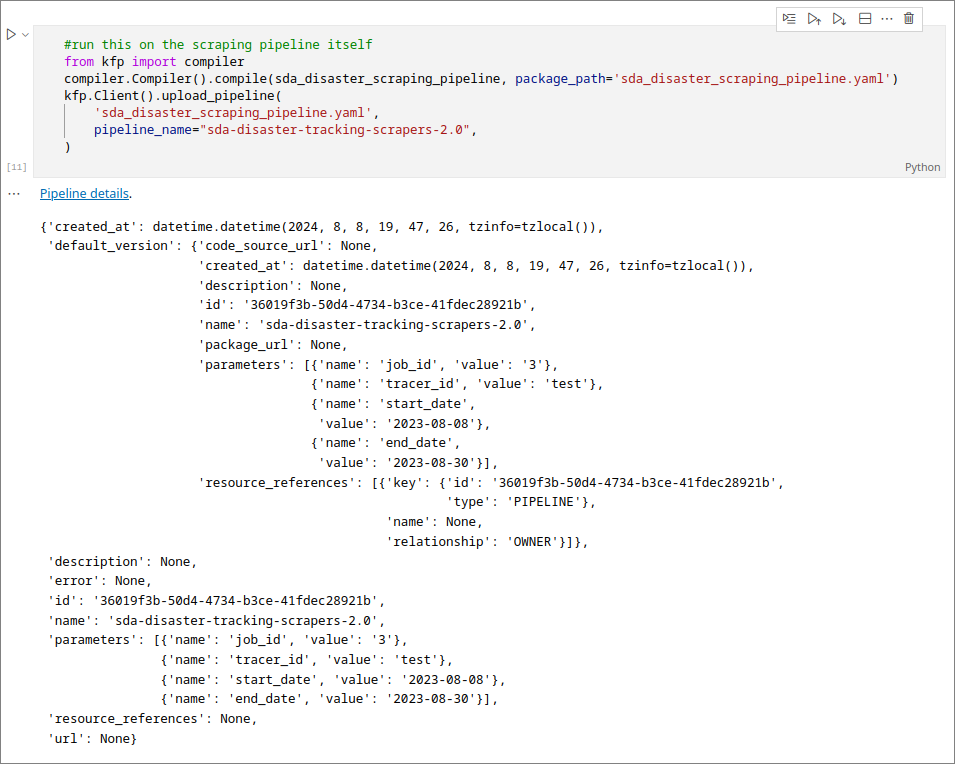Open the run options chevron beside the play button
This screenshot has width=955, height=764.
(x=26, y=35)
